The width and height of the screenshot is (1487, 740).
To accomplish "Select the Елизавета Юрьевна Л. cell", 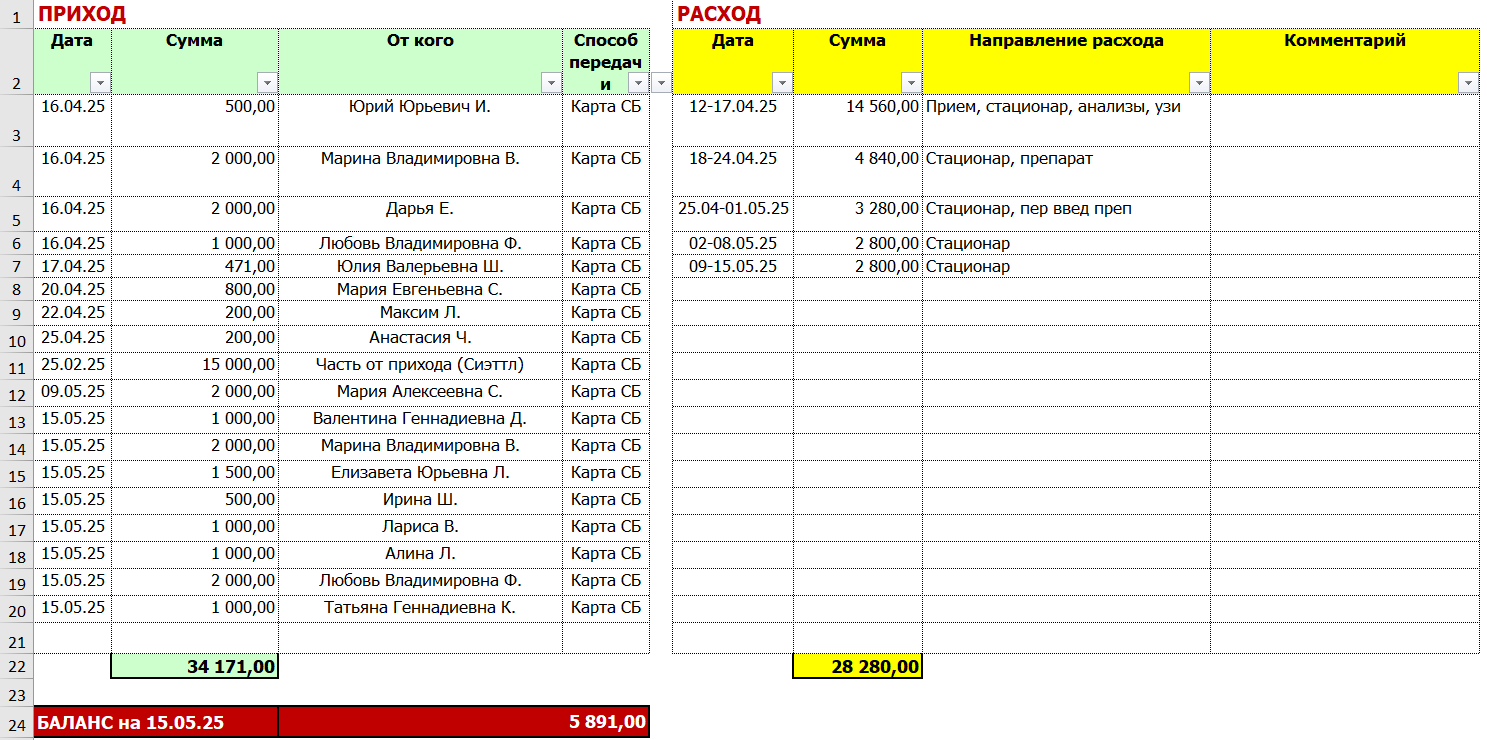I will point(421,473).
